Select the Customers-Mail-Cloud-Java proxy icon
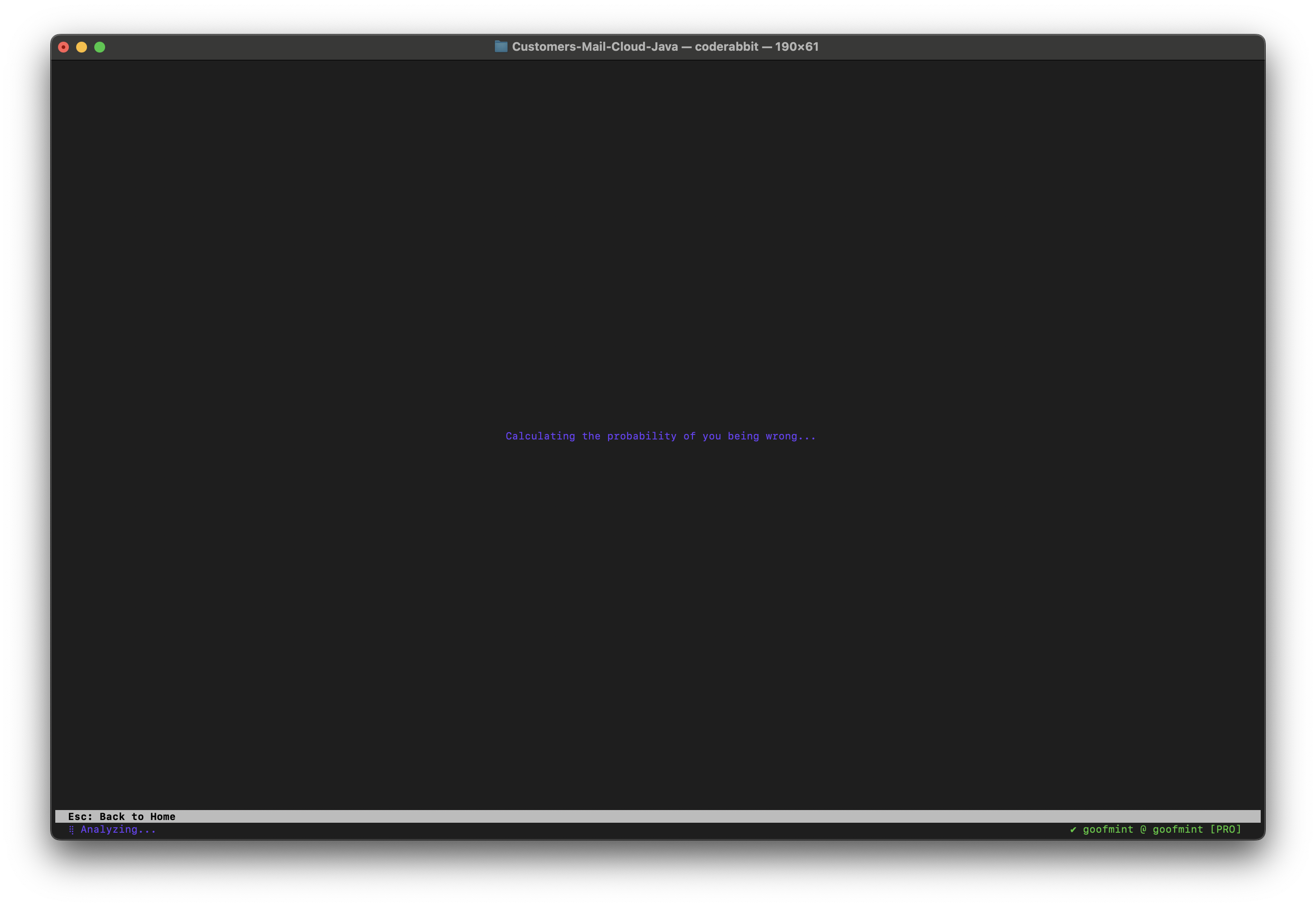 pyautogui.click(x=501, y=47)
